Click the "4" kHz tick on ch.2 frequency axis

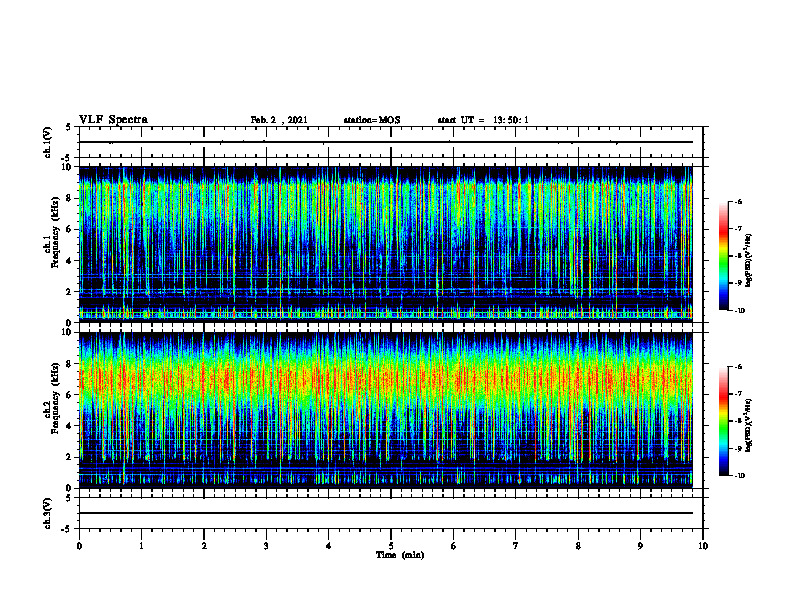pos(70,426)
